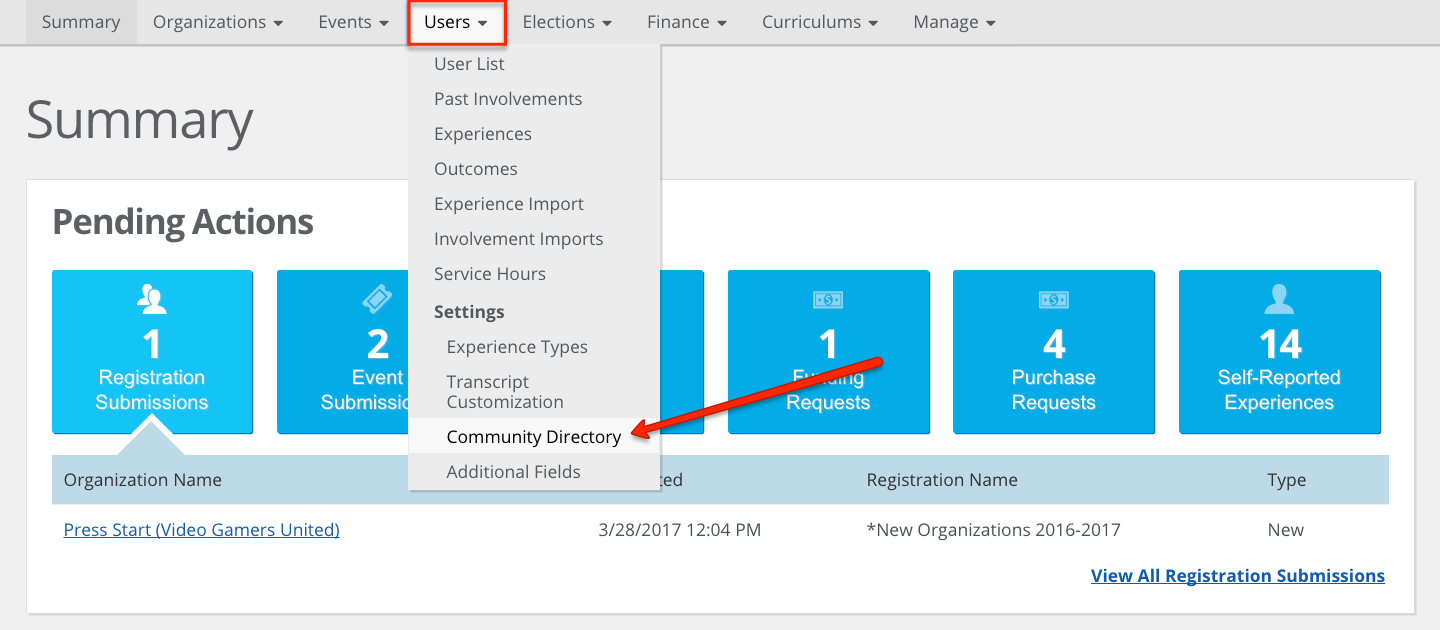
Task: Click the ticket icon on Event tile
Action: pyautogui.click(x=378, y=299)
